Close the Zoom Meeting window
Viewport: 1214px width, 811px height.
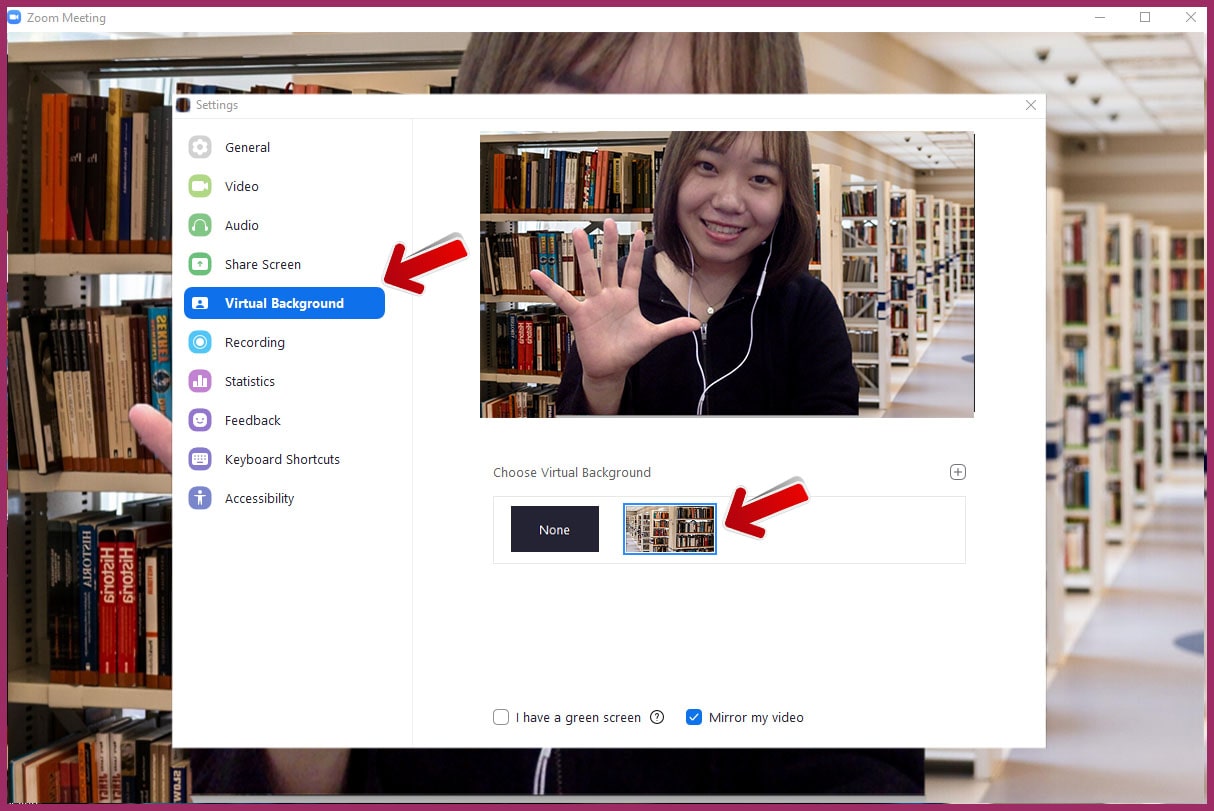click(1190, 17)
